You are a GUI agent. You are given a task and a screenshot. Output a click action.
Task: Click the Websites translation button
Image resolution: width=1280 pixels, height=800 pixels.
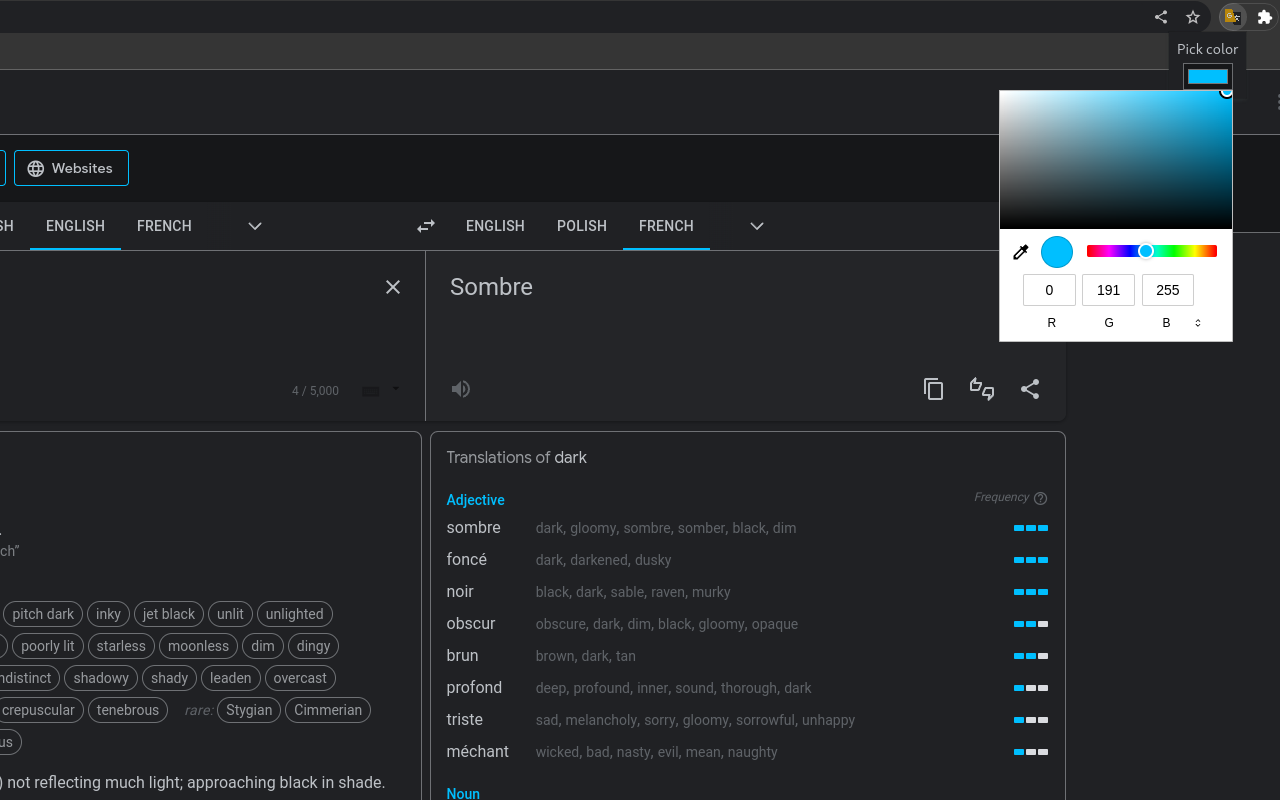click(x=71, y=168)
